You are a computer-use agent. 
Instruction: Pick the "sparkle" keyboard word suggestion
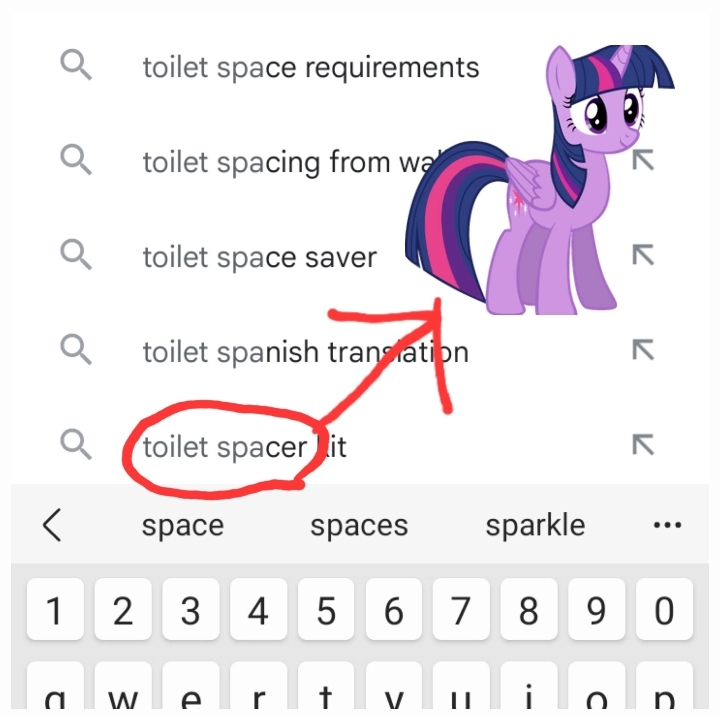tap(535, 525)
